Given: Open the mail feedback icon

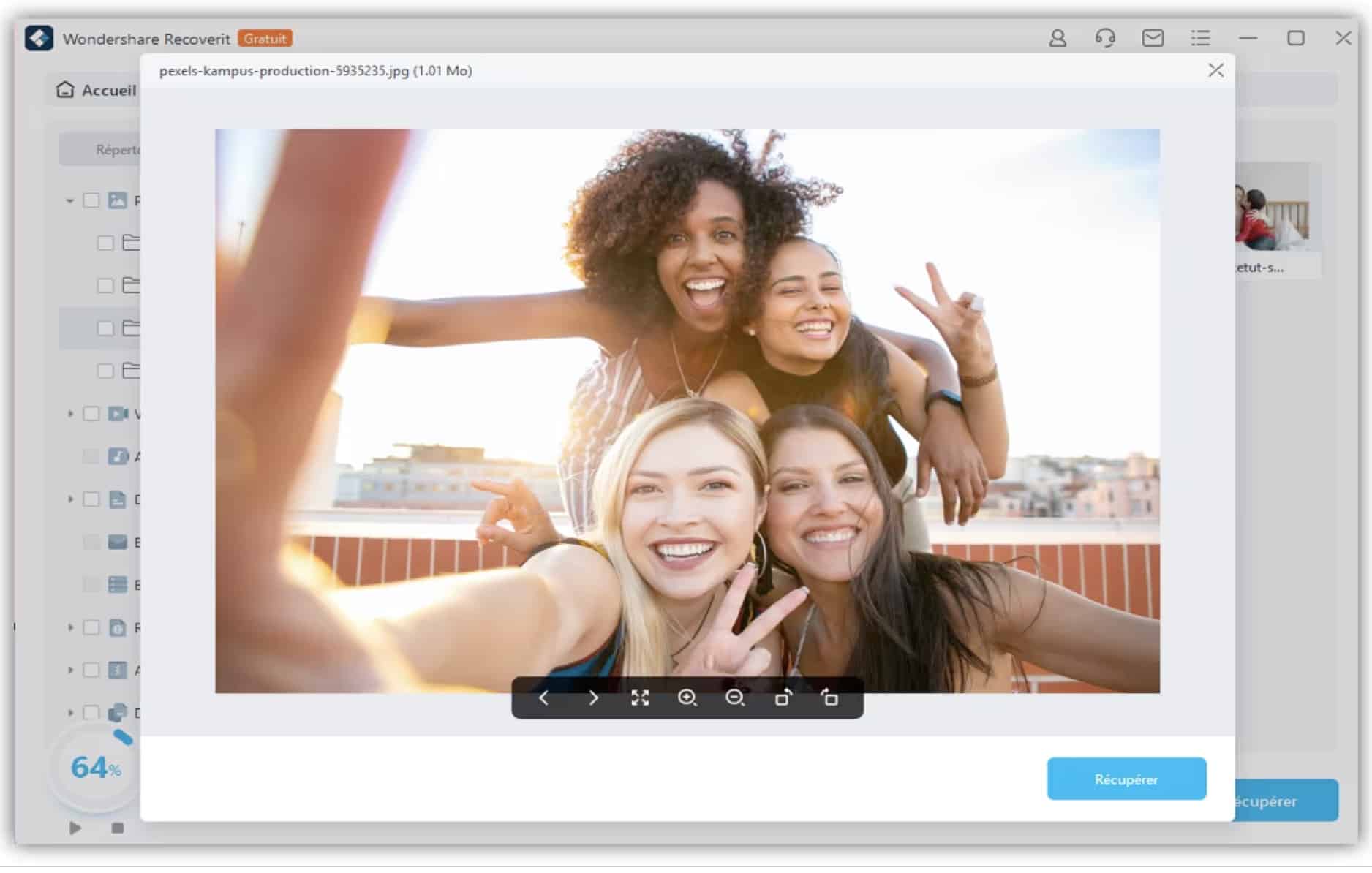Looking at the screenshot, I should pos(1153,38).
